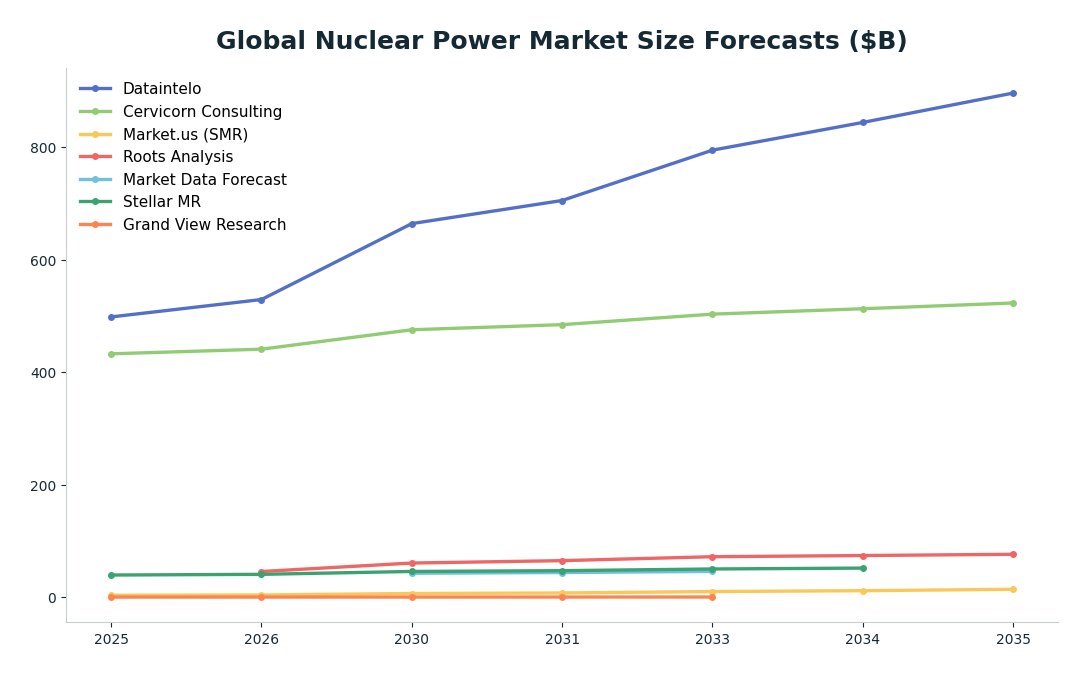Click the Dataintelo legend label
The width and height of the screenshot is (1088, 676).
click(162, 89)
